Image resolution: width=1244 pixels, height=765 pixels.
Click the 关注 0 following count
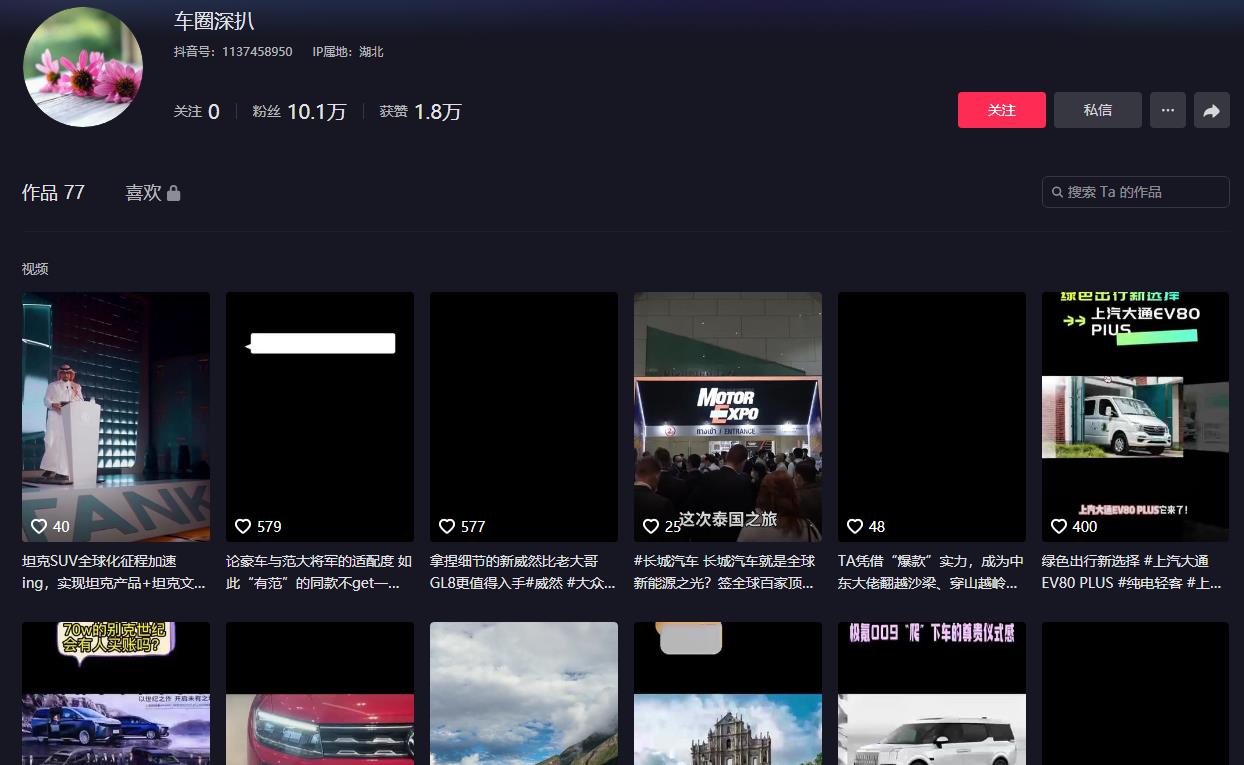pyautogui.click(x=197, y=112)
